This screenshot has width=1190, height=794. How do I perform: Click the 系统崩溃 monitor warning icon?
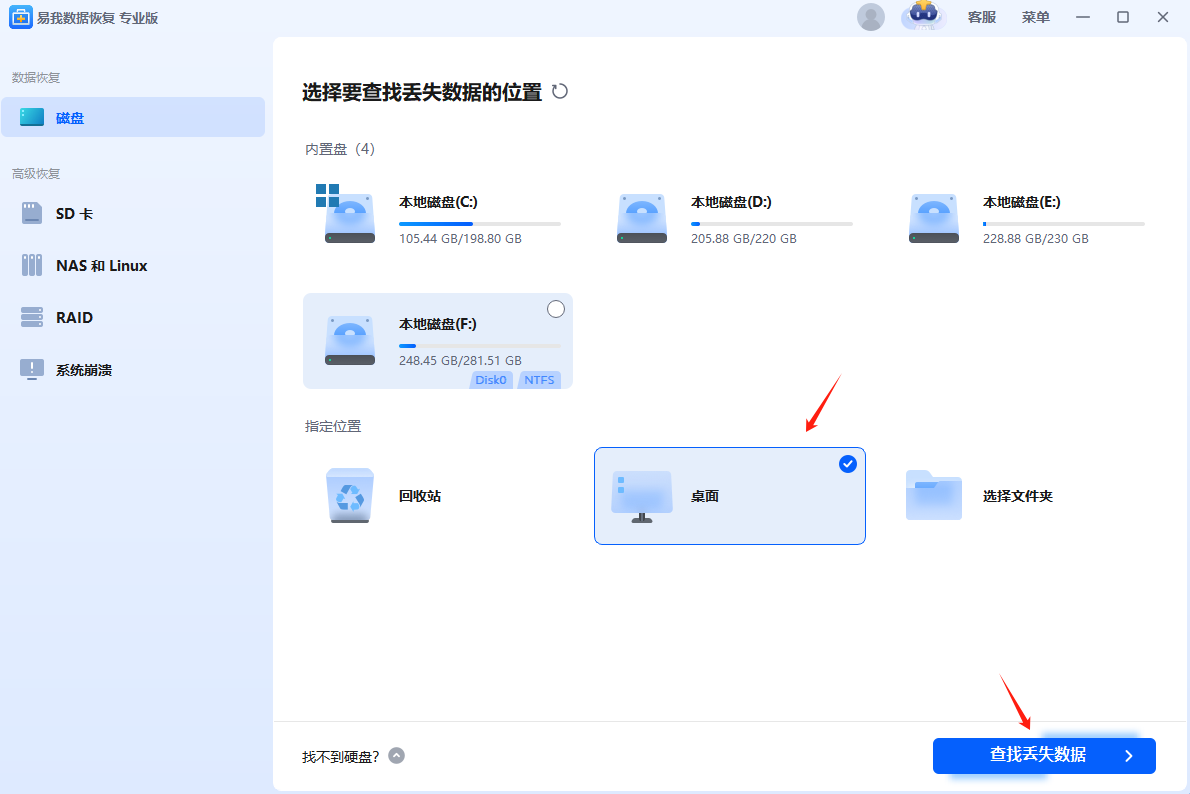tap(32, 370)
